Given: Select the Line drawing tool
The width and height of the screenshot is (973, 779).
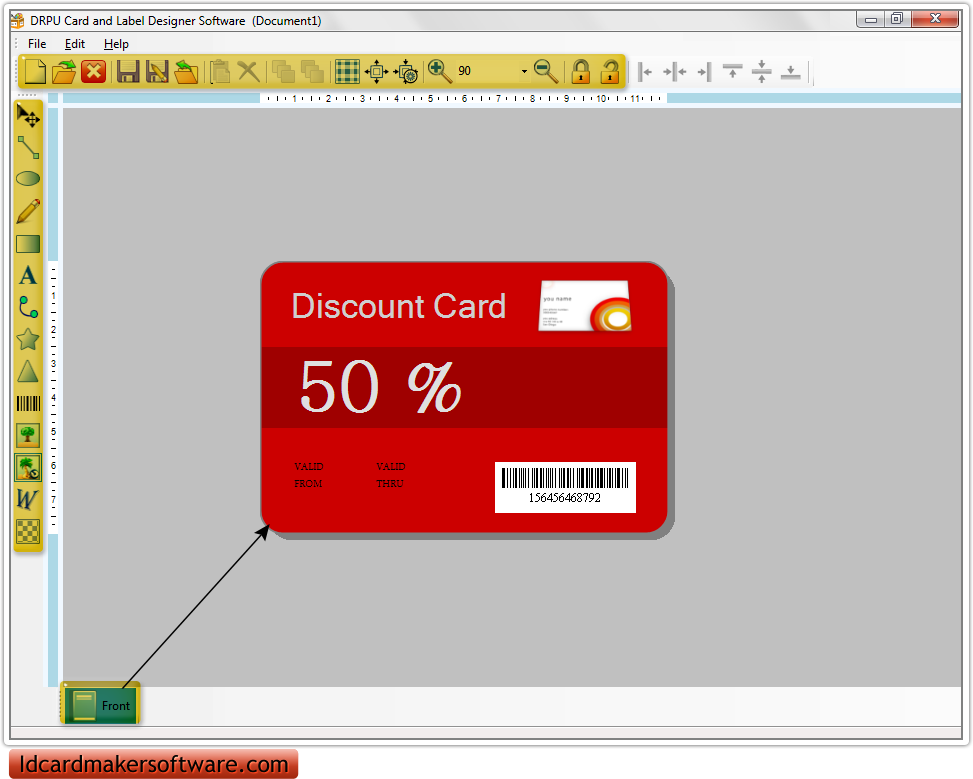Looking at the screenshot, I should tap(28, 147).
